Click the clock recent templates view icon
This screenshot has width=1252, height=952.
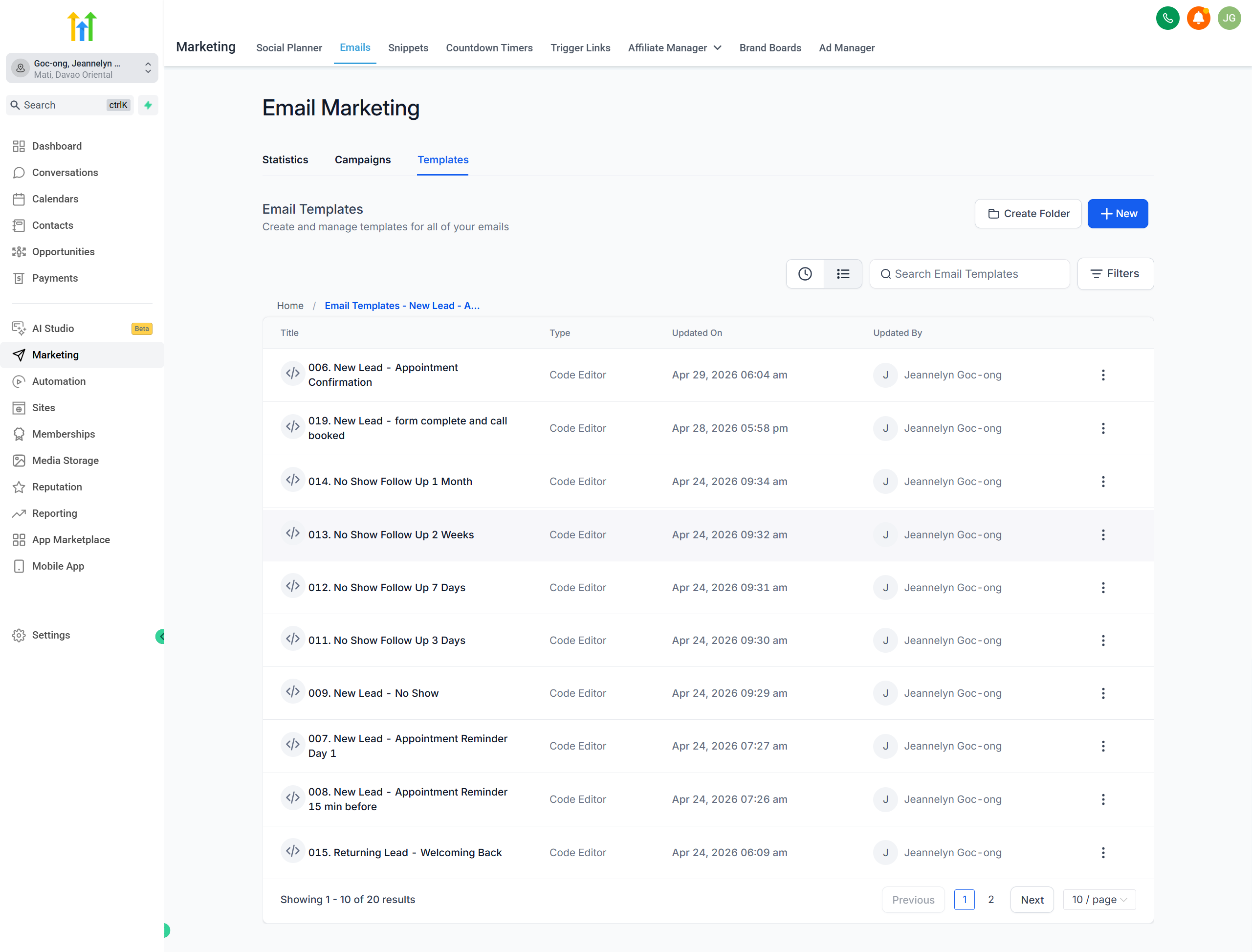pyautogui.click(x=805, y=274)
